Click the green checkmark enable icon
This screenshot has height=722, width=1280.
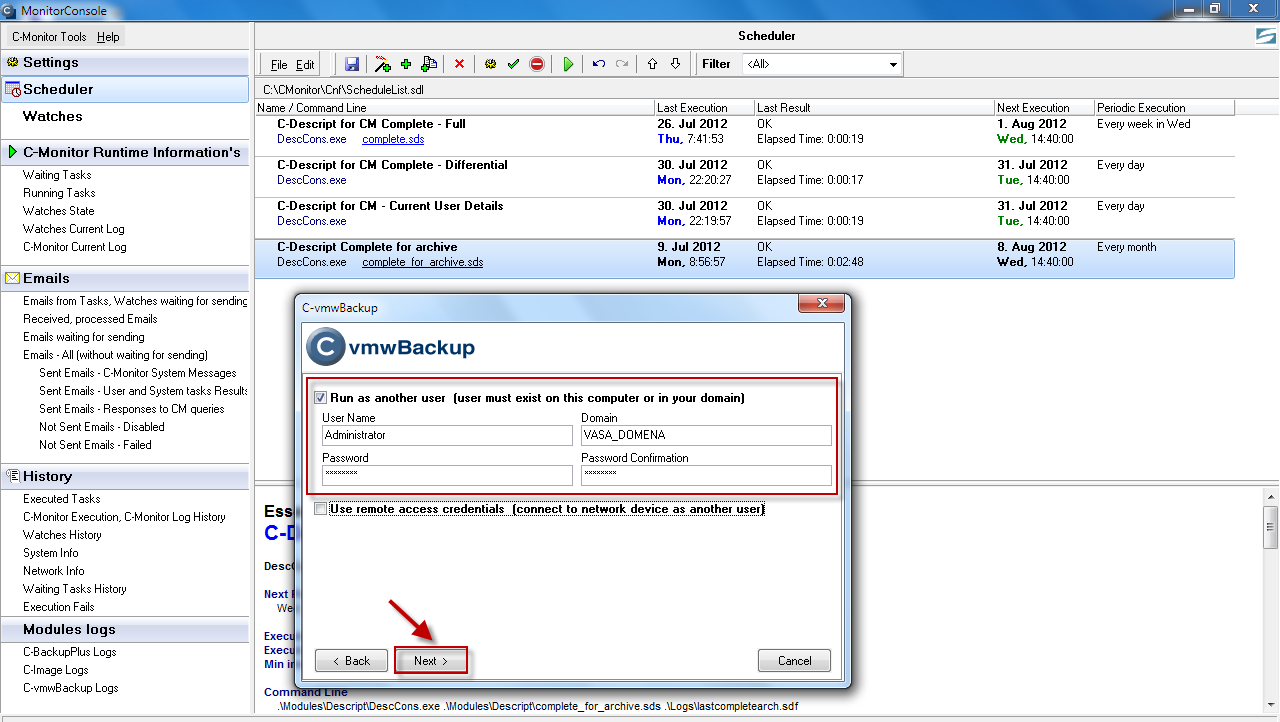pos(513,64)
